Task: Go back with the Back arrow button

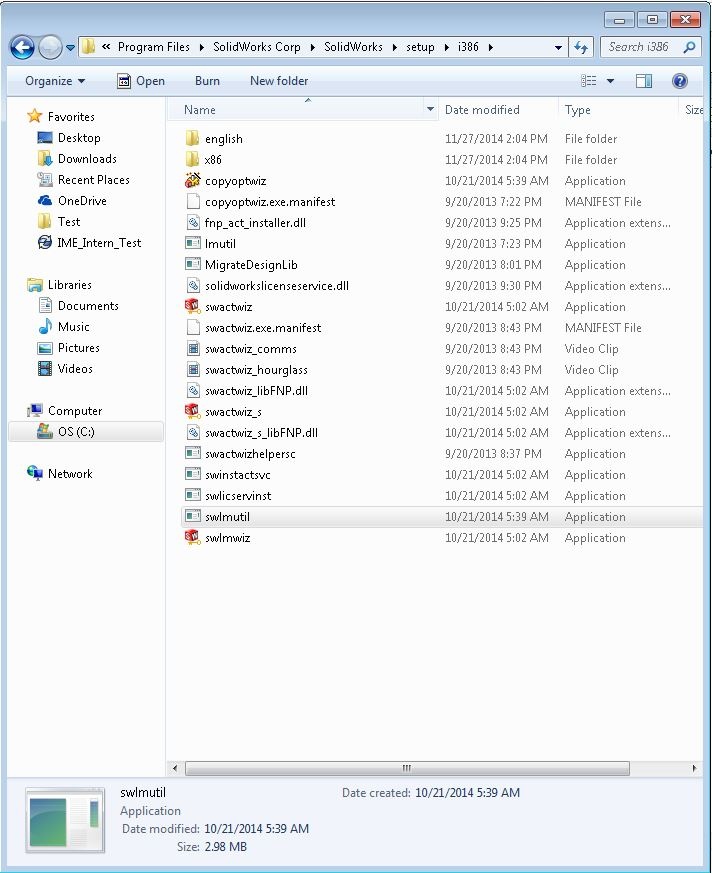Action: pos(22,47)
